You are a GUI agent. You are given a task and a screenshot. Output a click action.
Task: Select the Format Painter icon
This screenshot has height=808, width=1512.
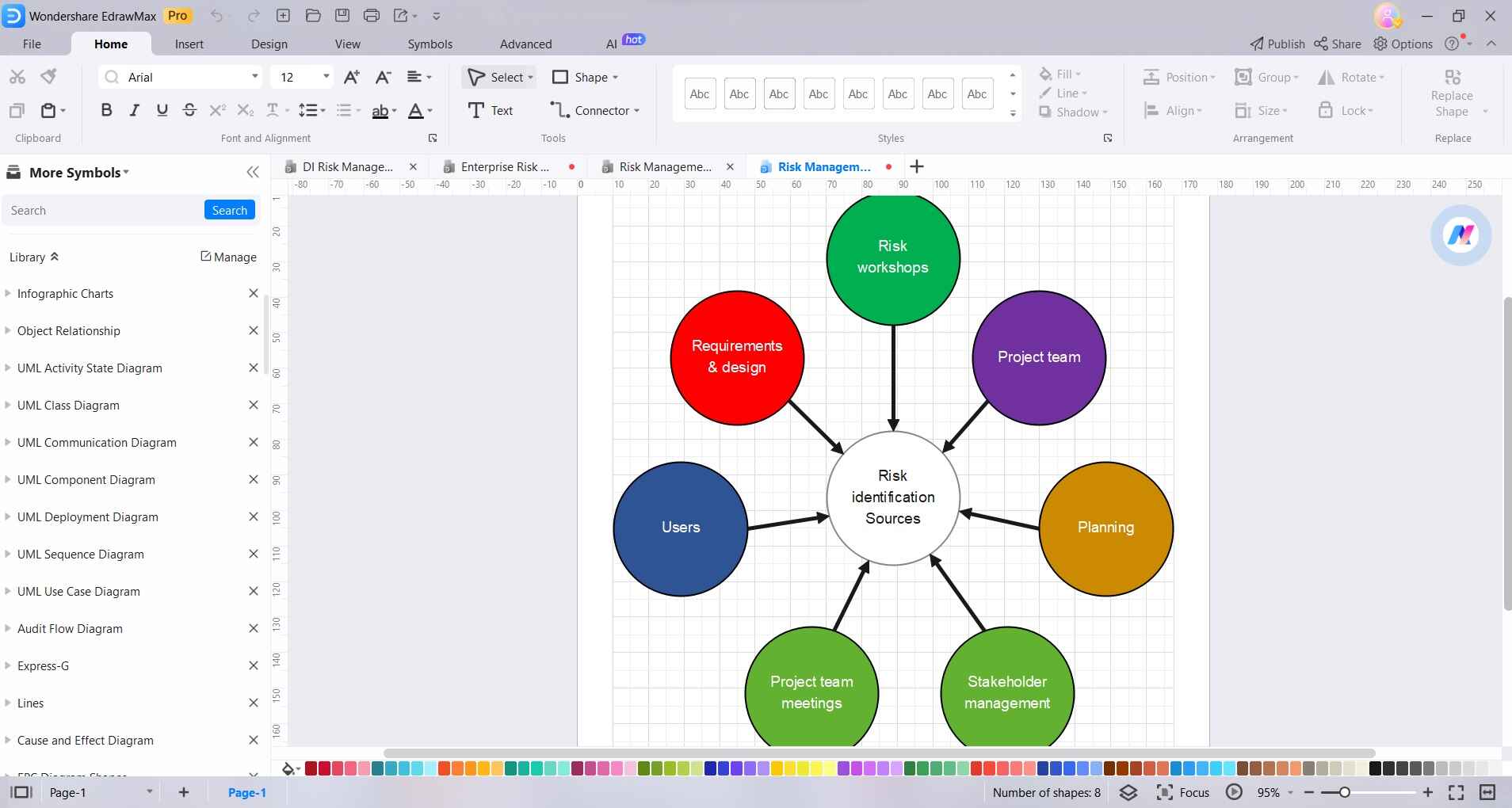(x=49, y=76)
